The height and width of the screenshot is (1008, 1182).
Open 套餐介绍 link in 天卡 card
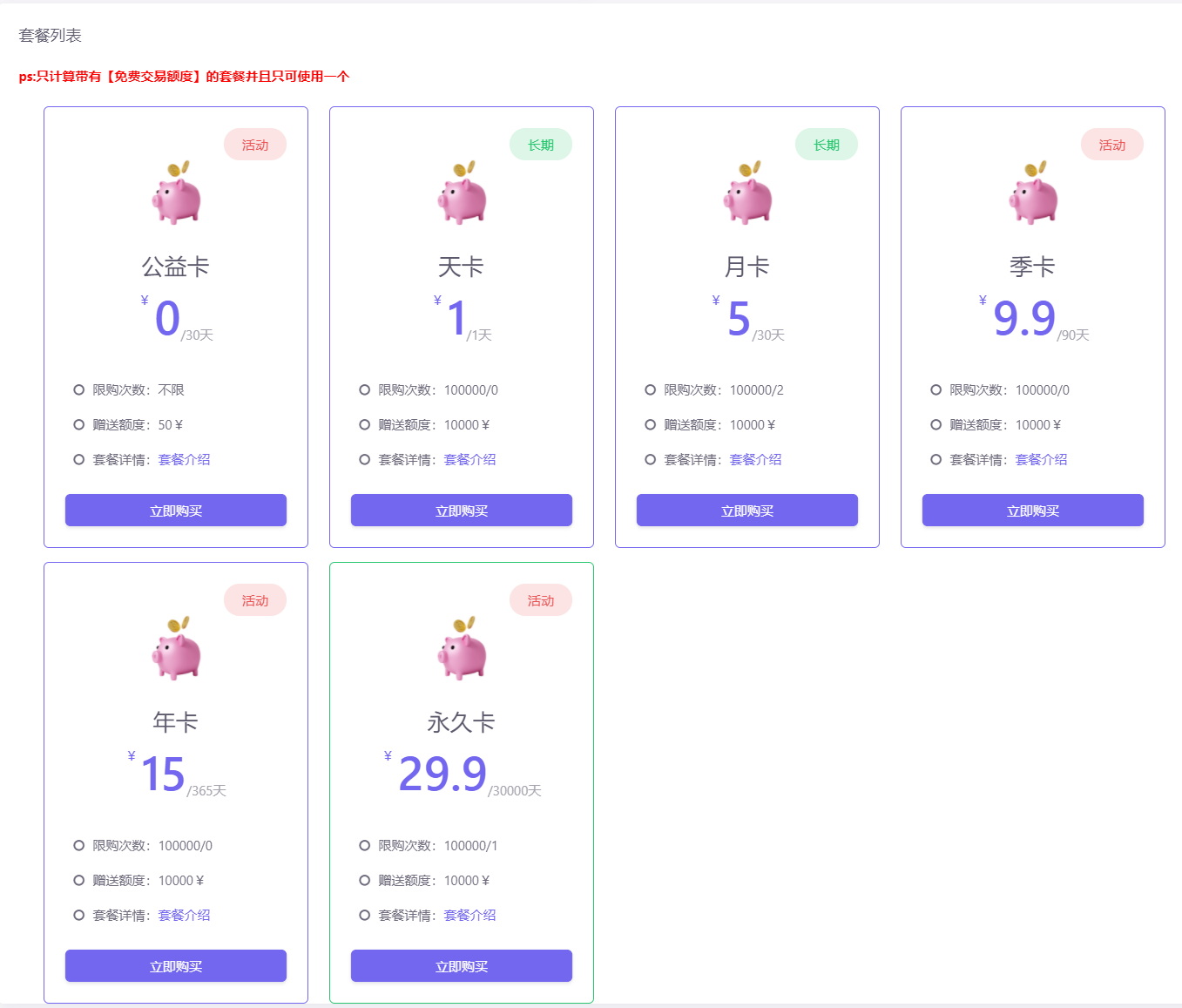[469, 460]
